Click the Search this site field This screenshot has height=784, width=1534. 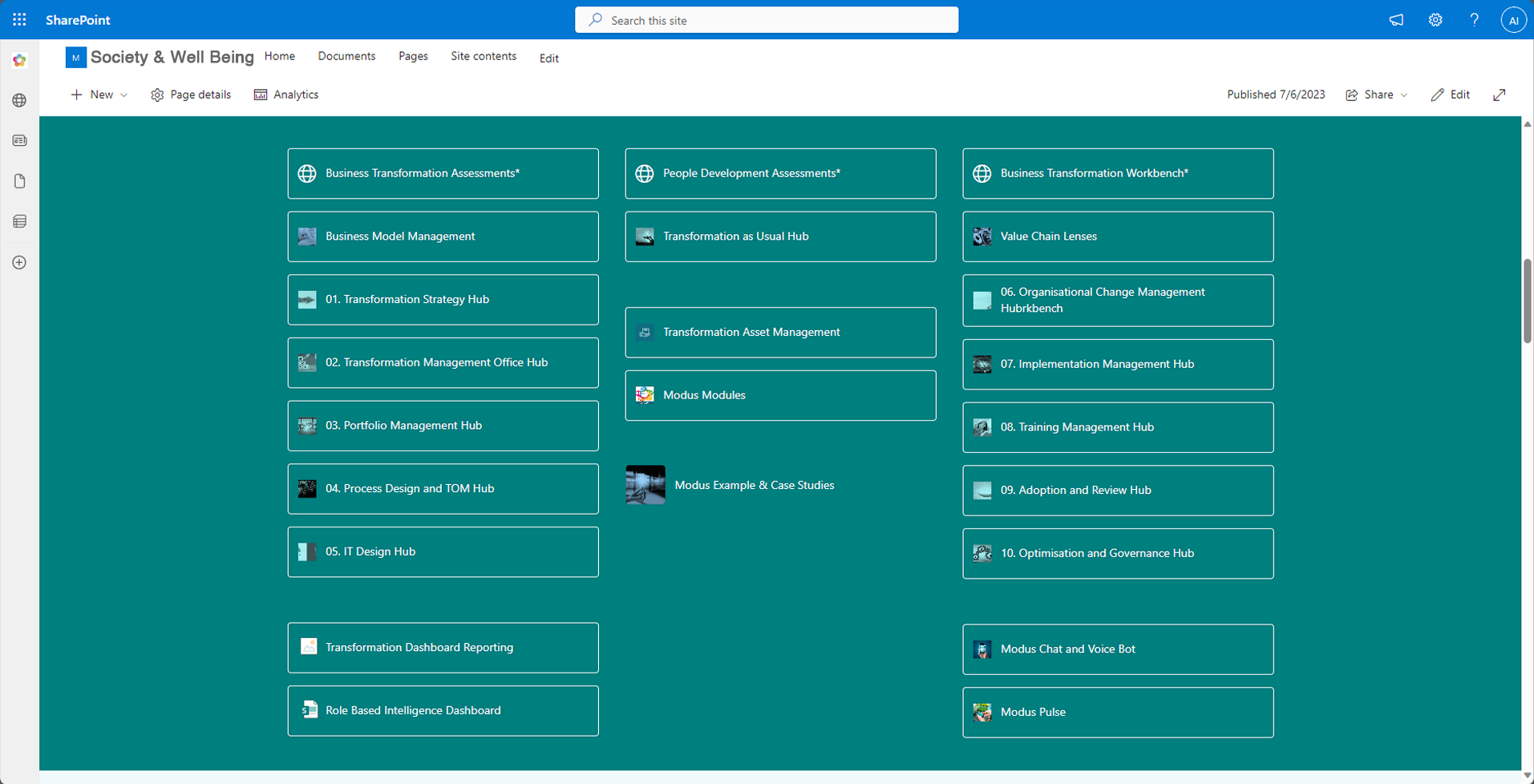click(x=767, y=20)
